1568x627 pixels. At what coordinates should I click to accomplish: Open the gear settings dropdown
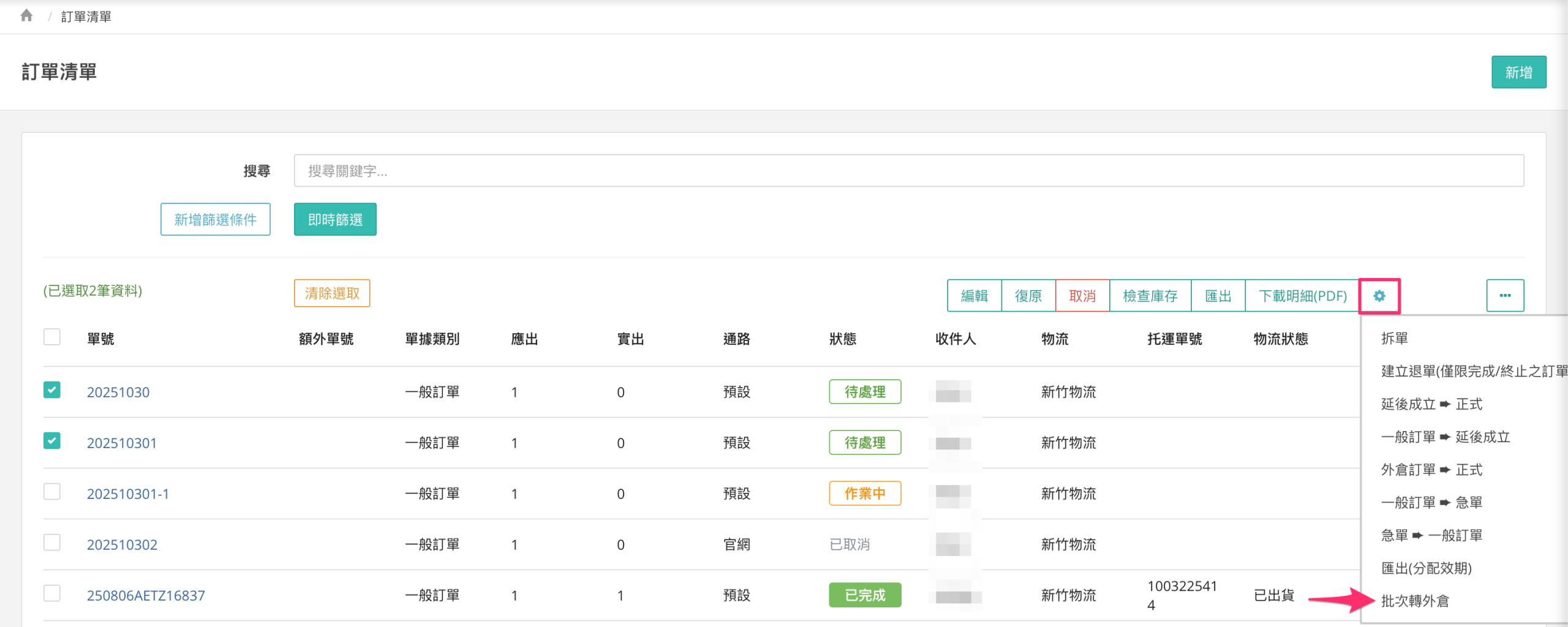point(1379,296)
